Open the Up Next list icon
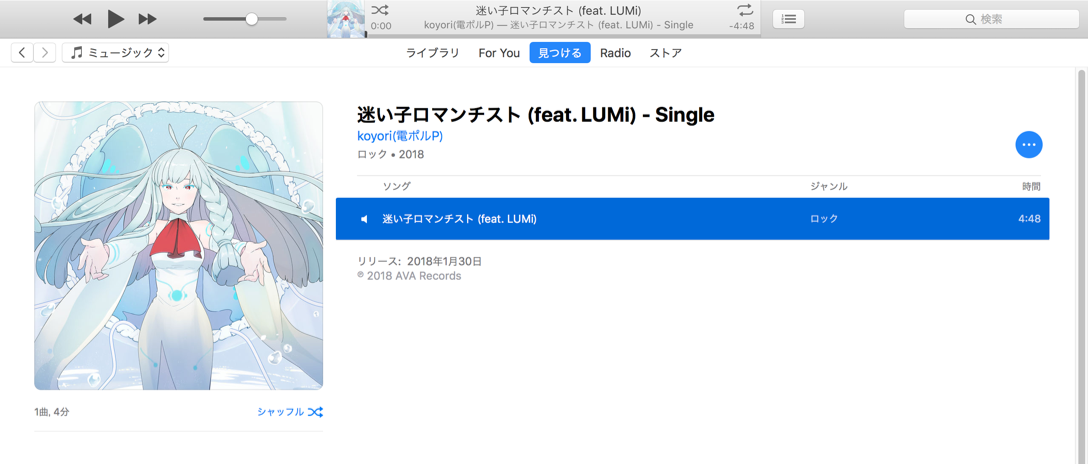 point(788,19)
